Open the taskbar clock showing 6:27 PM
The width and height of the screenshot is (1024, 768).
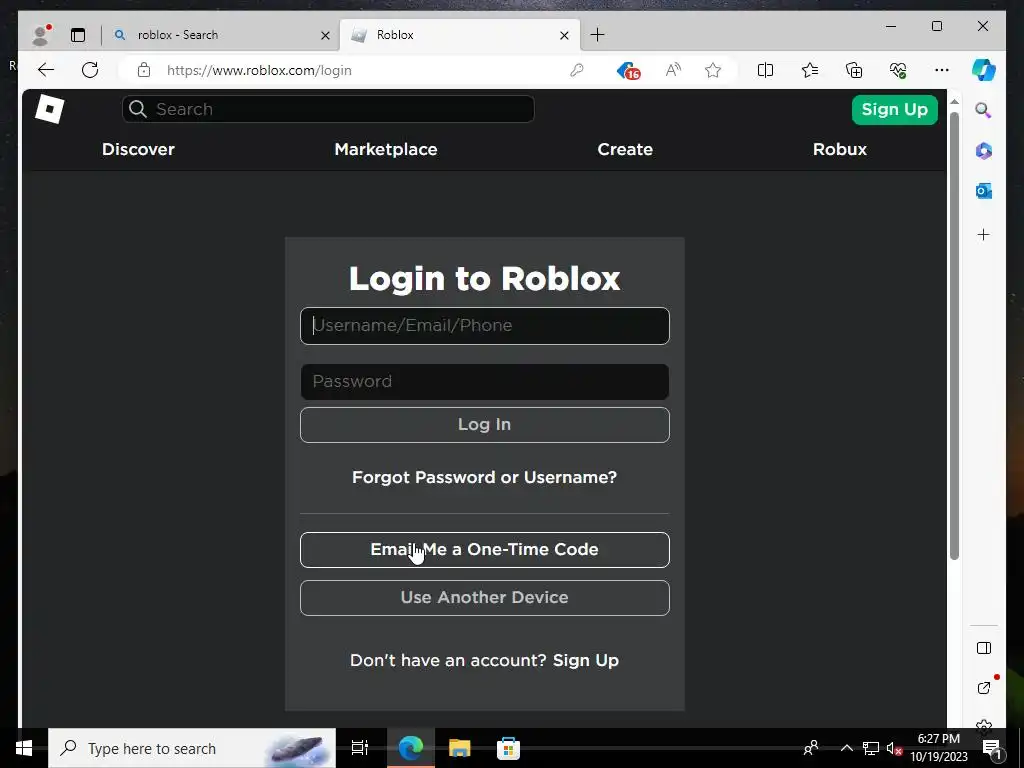pos(939,748)
